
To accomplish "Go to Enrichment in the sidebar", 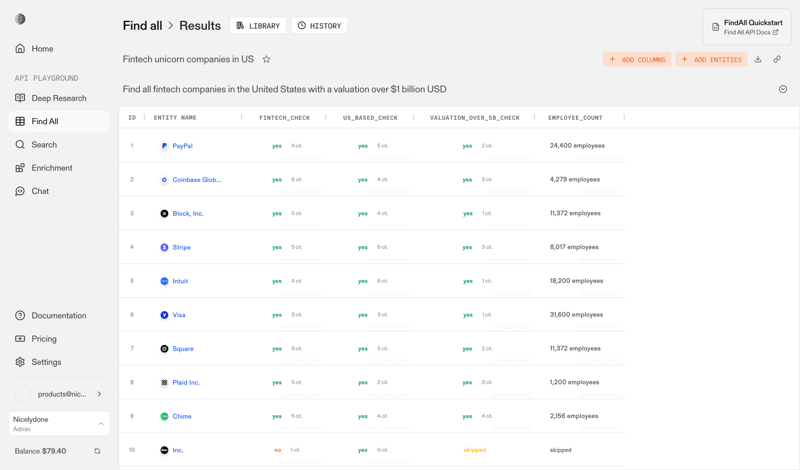I will (x=51, y=168).
